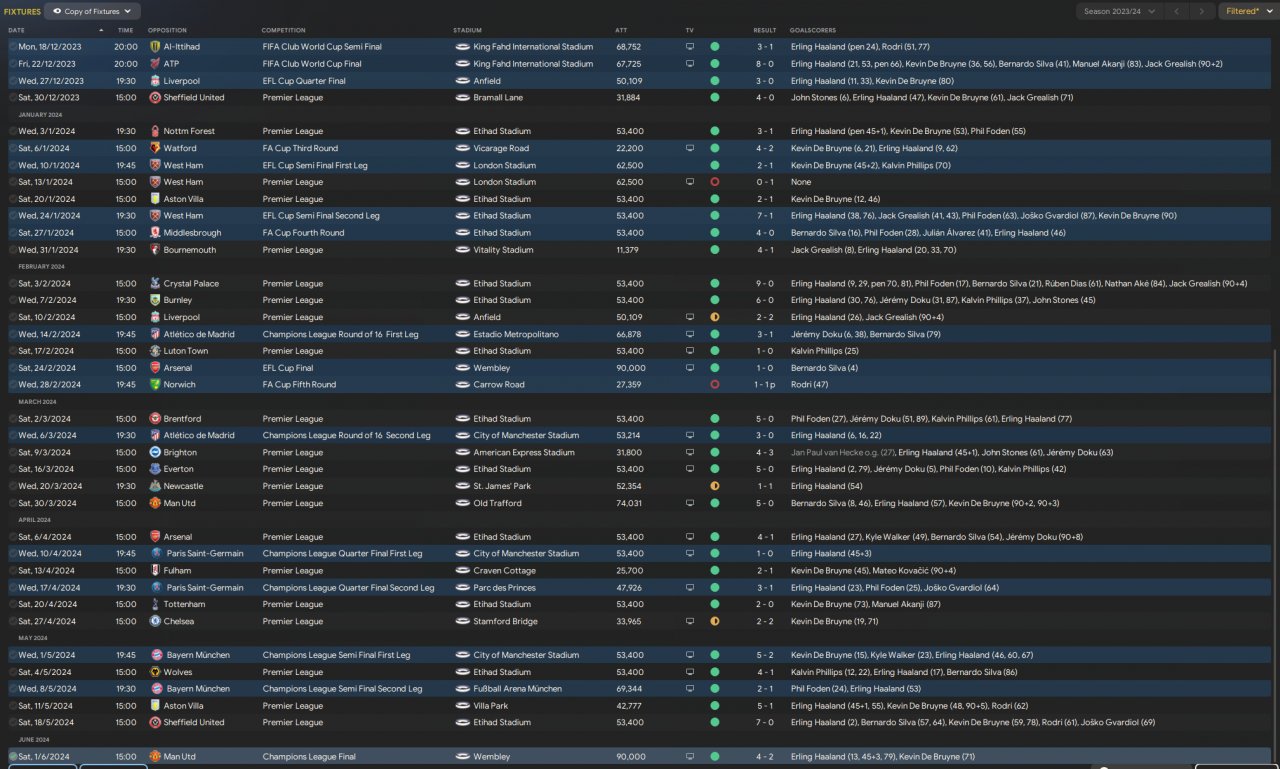
Task: Click the Crystal Palace club badge
Action: pyautogui.click(x=155, y=284)
